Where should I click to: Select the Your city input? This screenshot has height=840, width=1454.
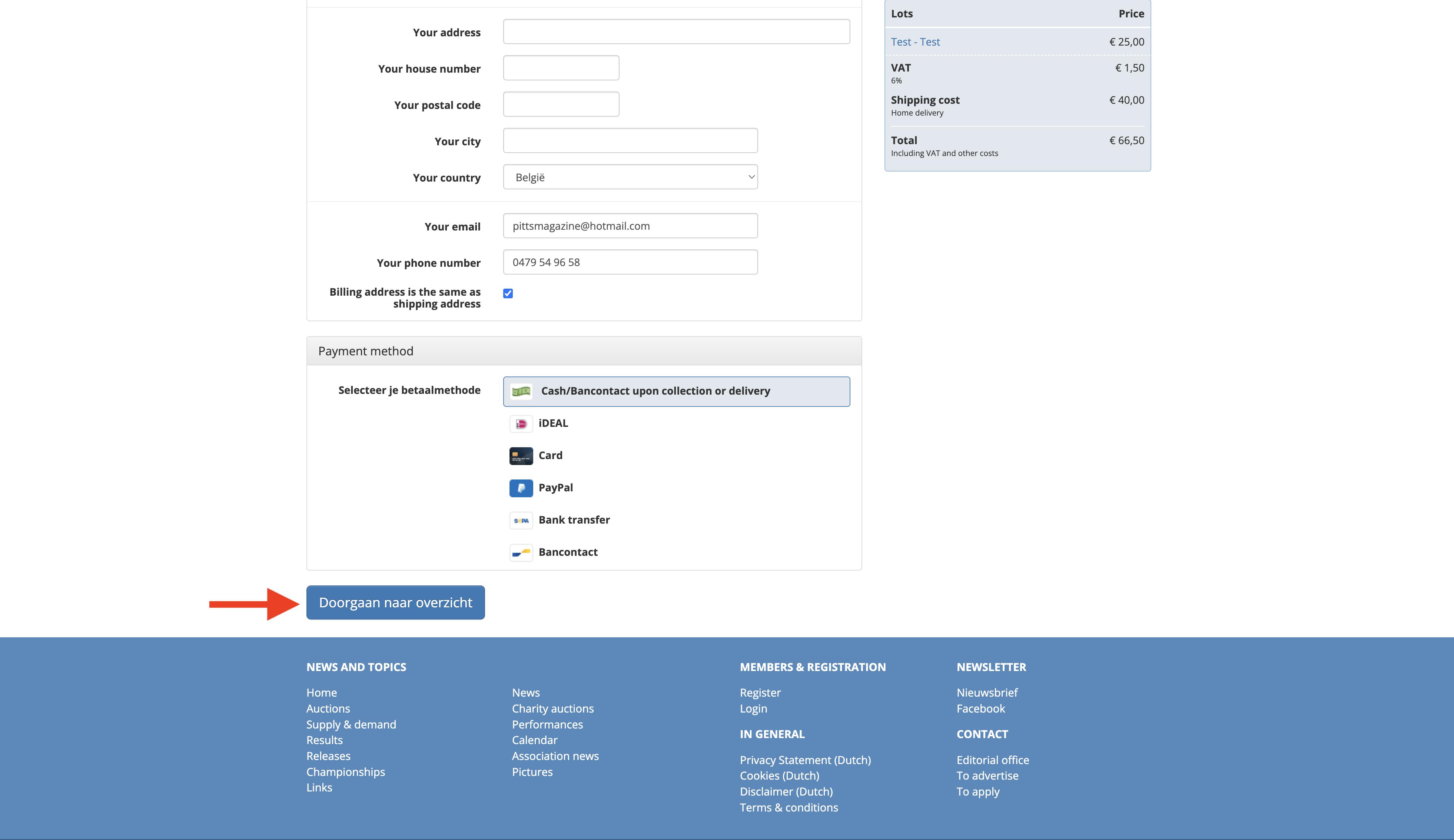pyautogui.click(x=630, y=141)
